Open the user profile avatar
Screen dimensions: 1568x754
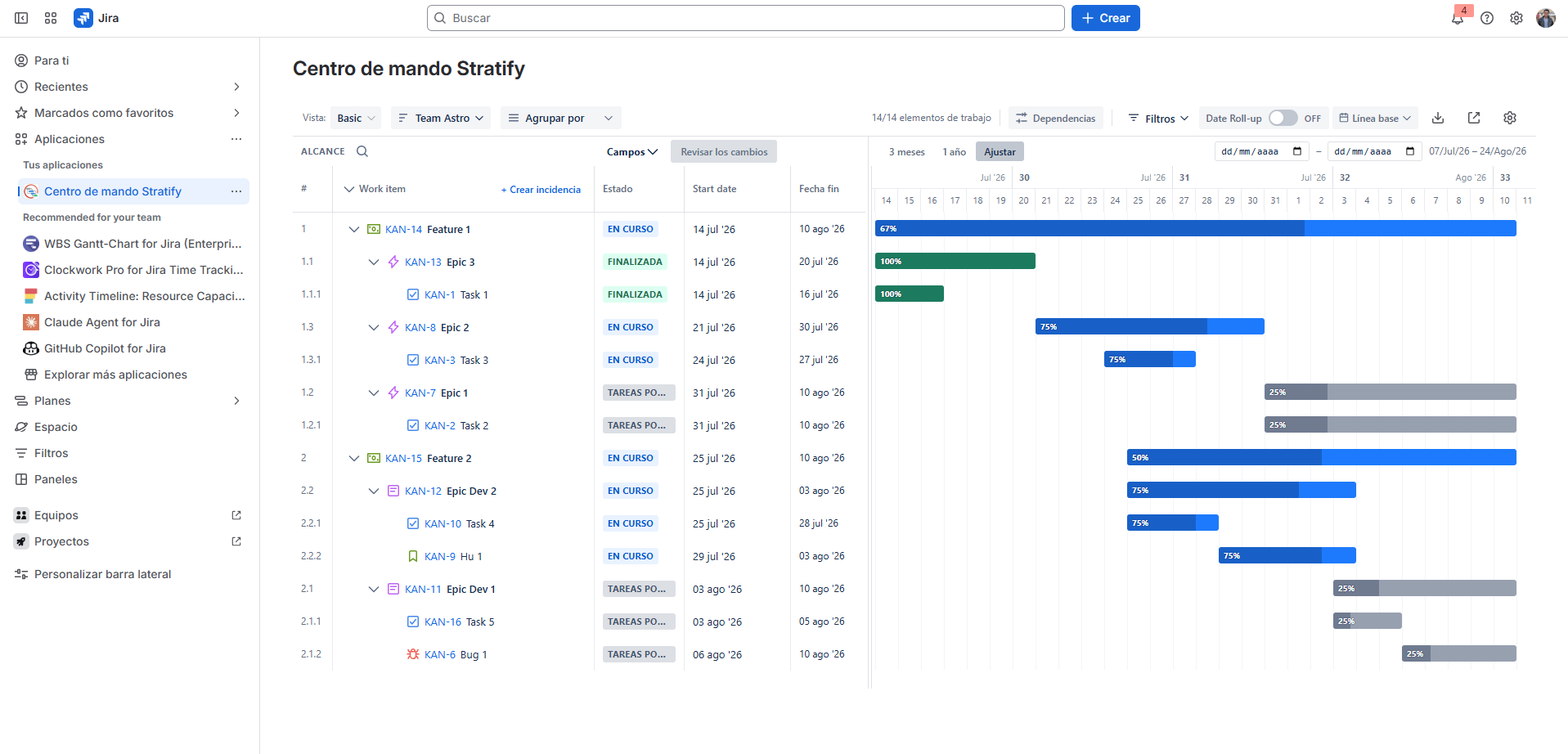tap(1546, 18)
